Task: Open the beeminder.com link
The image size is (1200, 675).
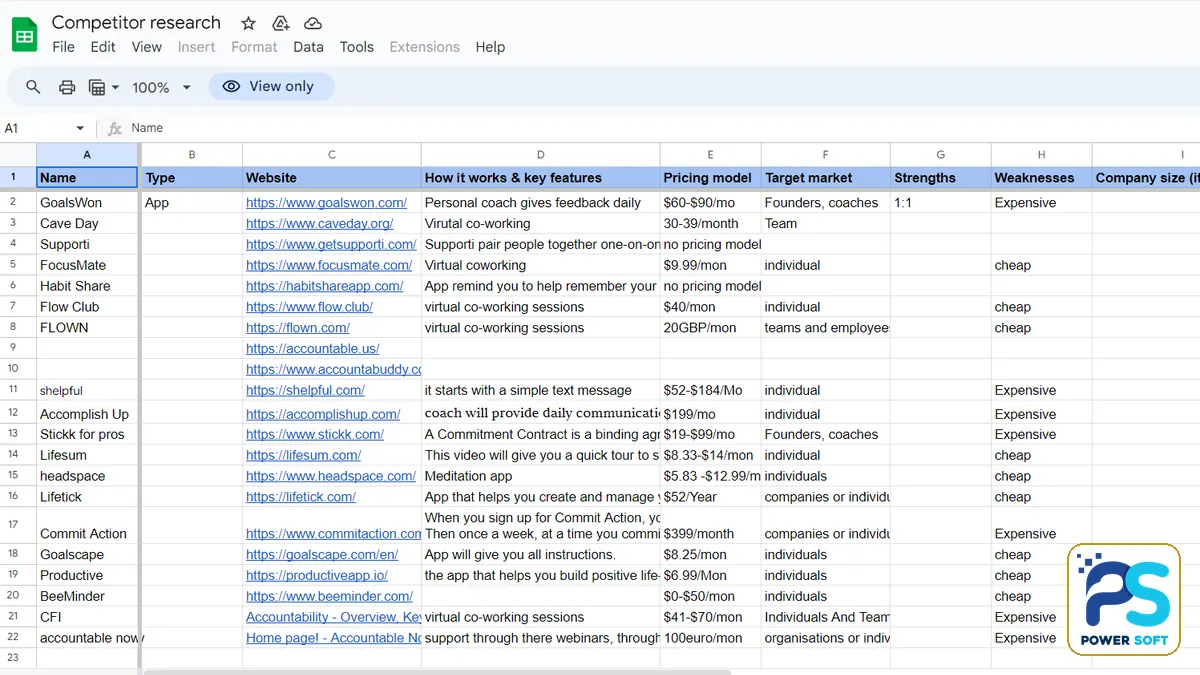Action: [328, 596]
